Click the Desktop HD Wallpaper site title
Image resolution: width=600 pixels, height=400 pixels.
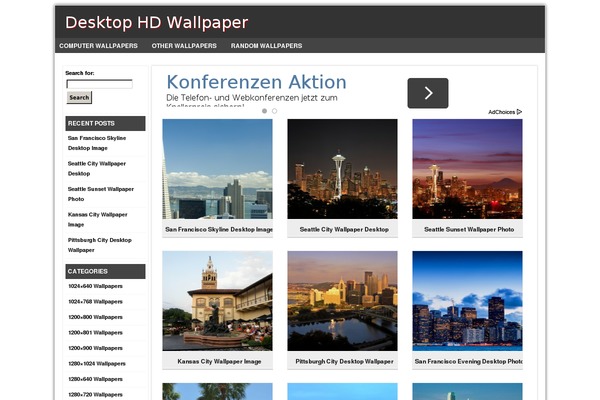coord(157,23)
